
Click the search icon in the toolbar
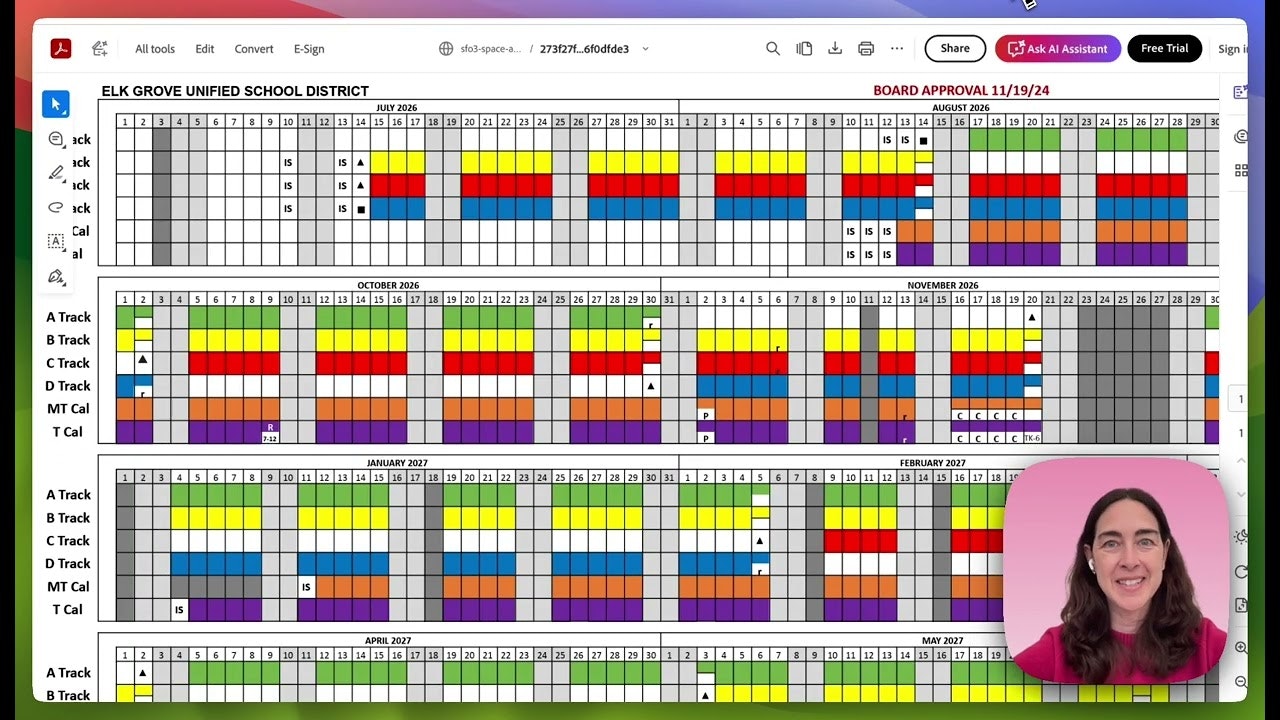click(x=772, y=48)
